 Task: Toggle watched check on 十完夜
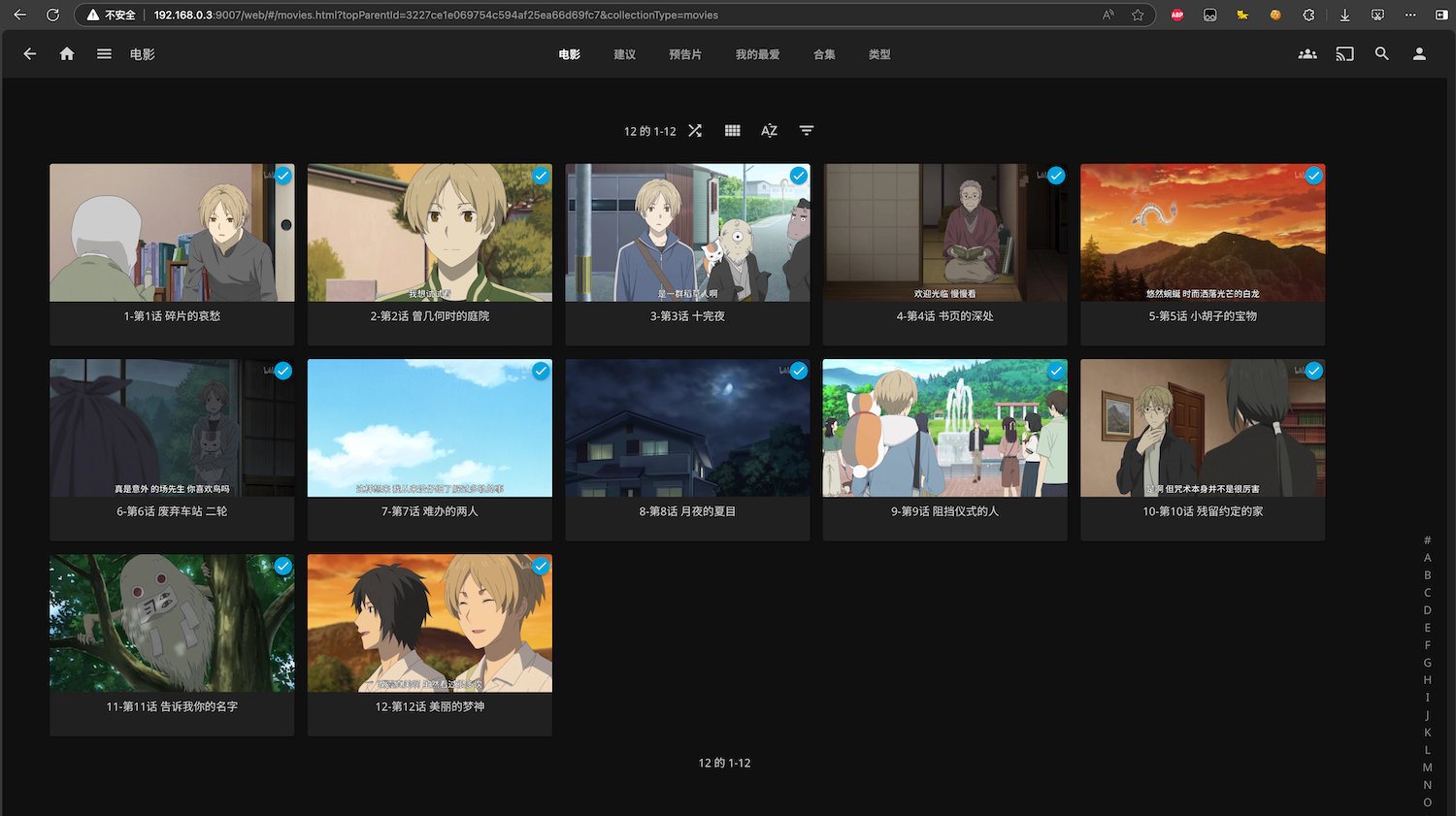(x=799, y=176)
